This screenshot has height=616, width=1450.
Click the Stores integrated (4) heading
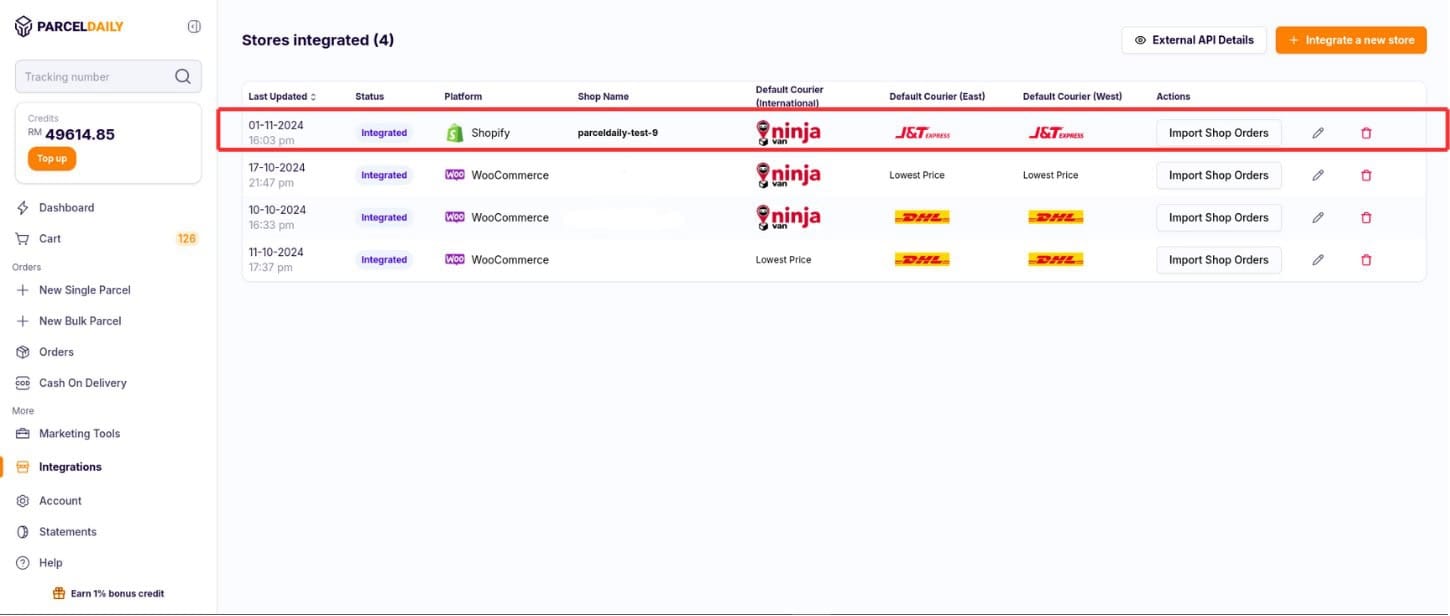[318, 40]
